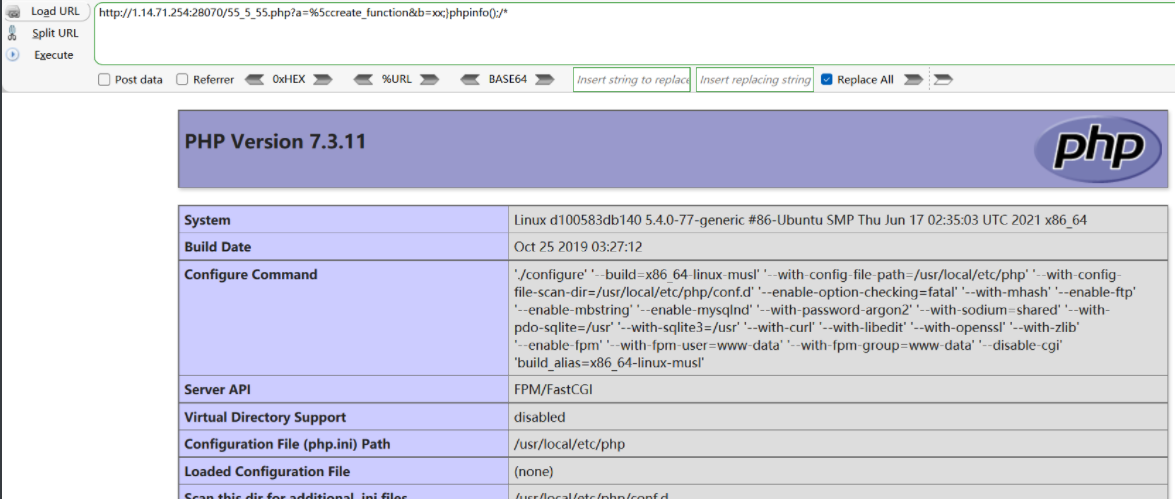Image resolution: width=1175 pixels, height=499 pixels.
Task: Click the replace arrow next to Replace All
Action: point(913,79)
